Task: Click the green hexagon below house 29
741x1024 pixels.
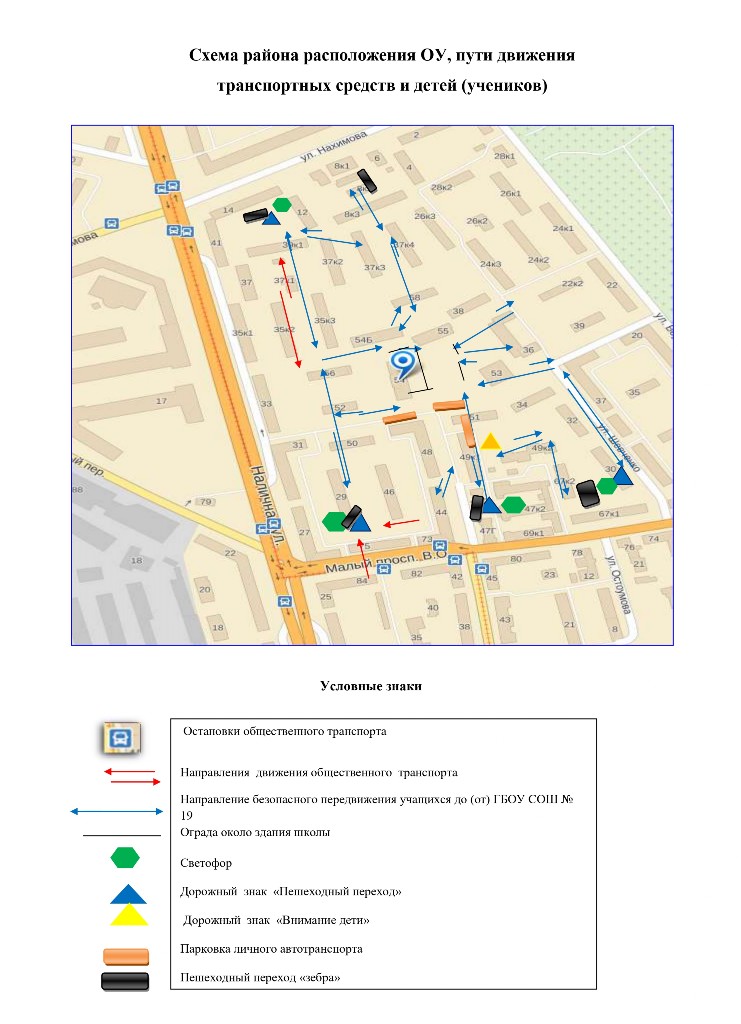Action: (x=334, y=521)
